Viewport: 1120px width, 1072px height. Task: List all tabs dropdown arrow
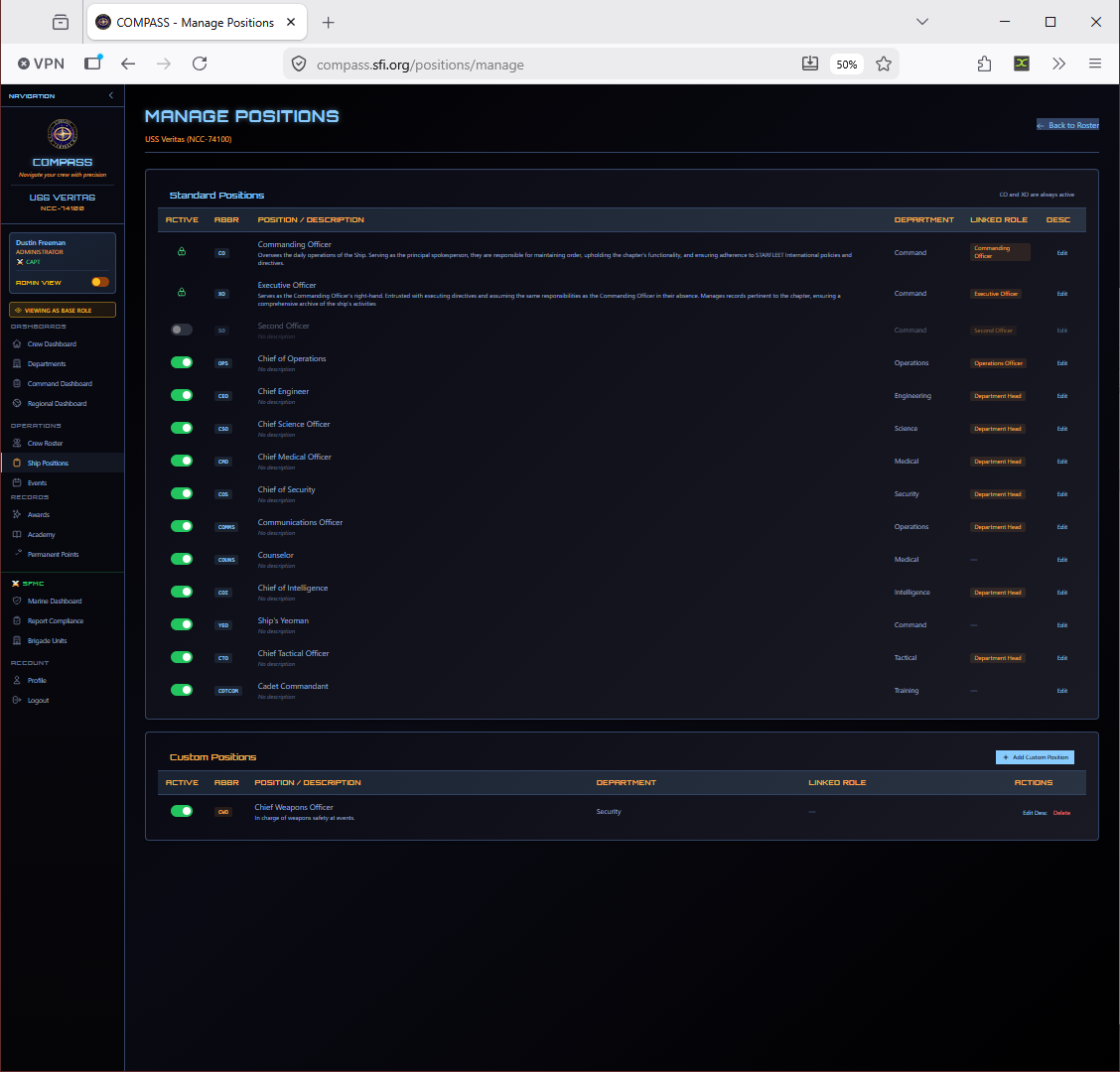tap(922, 22)
